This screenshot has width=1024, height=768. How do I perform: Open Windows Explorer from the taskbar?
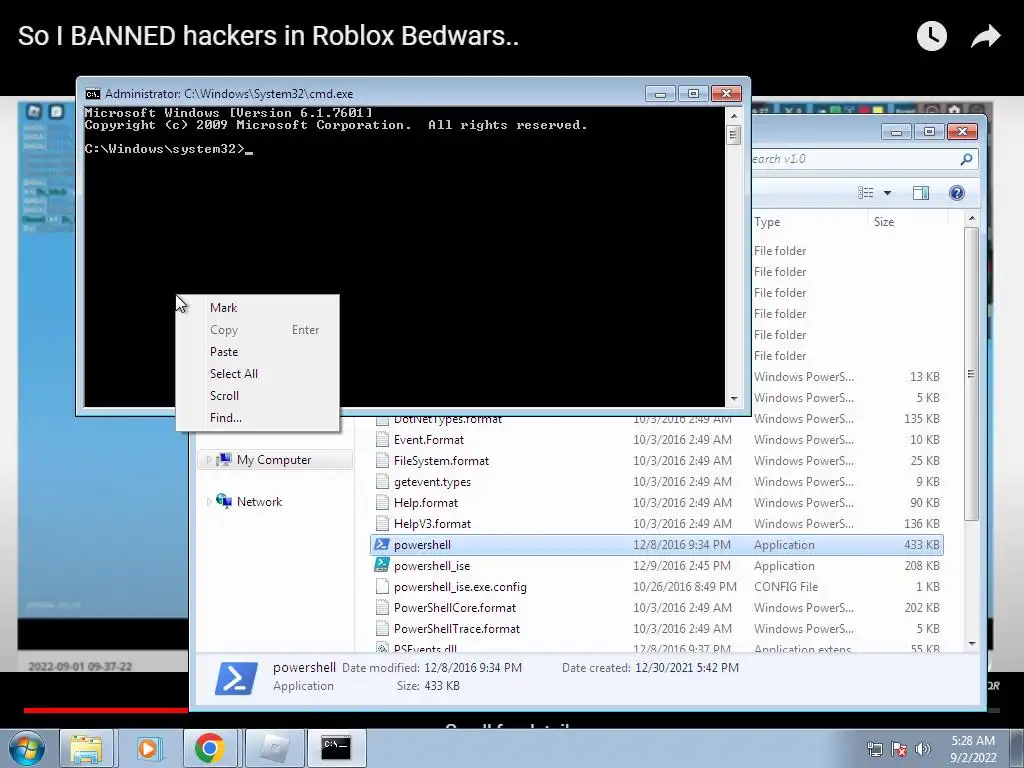point(86,748)
